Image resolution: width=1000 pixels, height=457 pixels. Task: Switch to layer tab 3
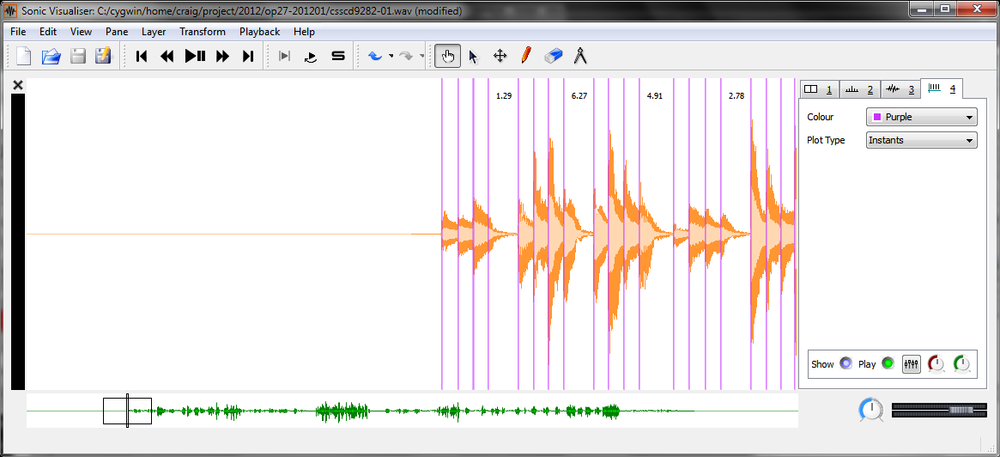900,89
